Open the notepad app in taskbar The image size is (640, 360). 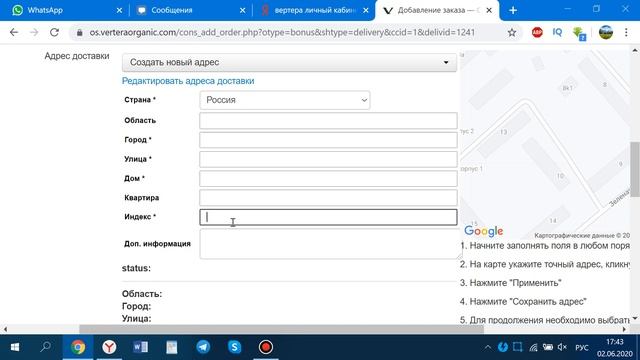172,347
